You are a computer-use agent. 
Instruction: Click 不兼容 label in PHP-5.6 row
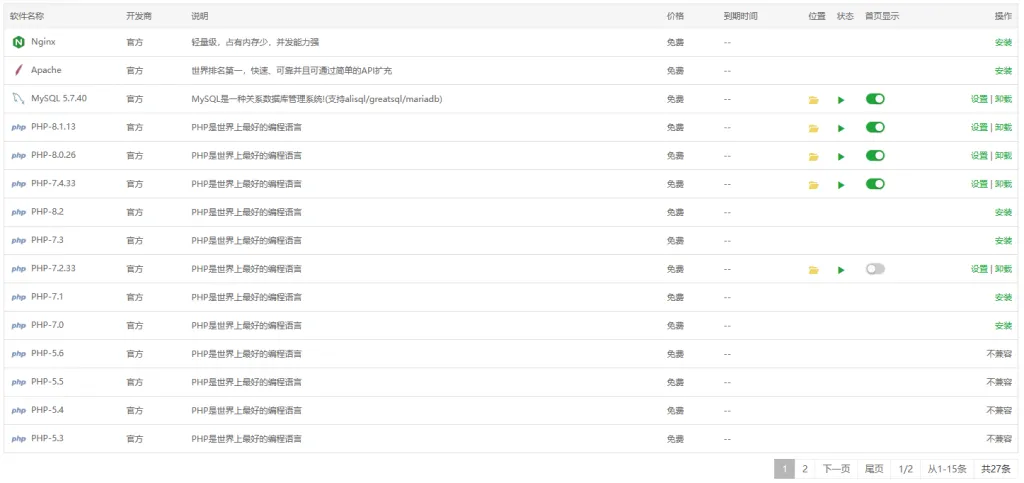point(999,354)
